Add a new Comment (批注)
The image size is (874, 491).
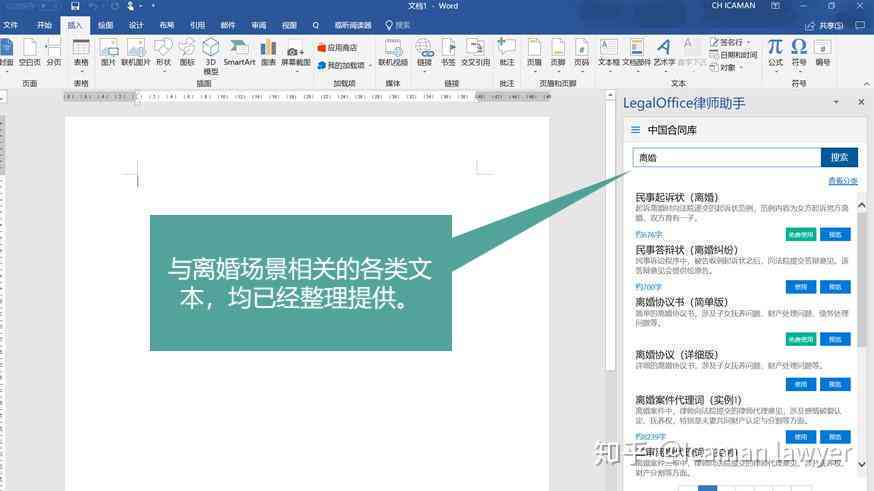pos(507,54)
